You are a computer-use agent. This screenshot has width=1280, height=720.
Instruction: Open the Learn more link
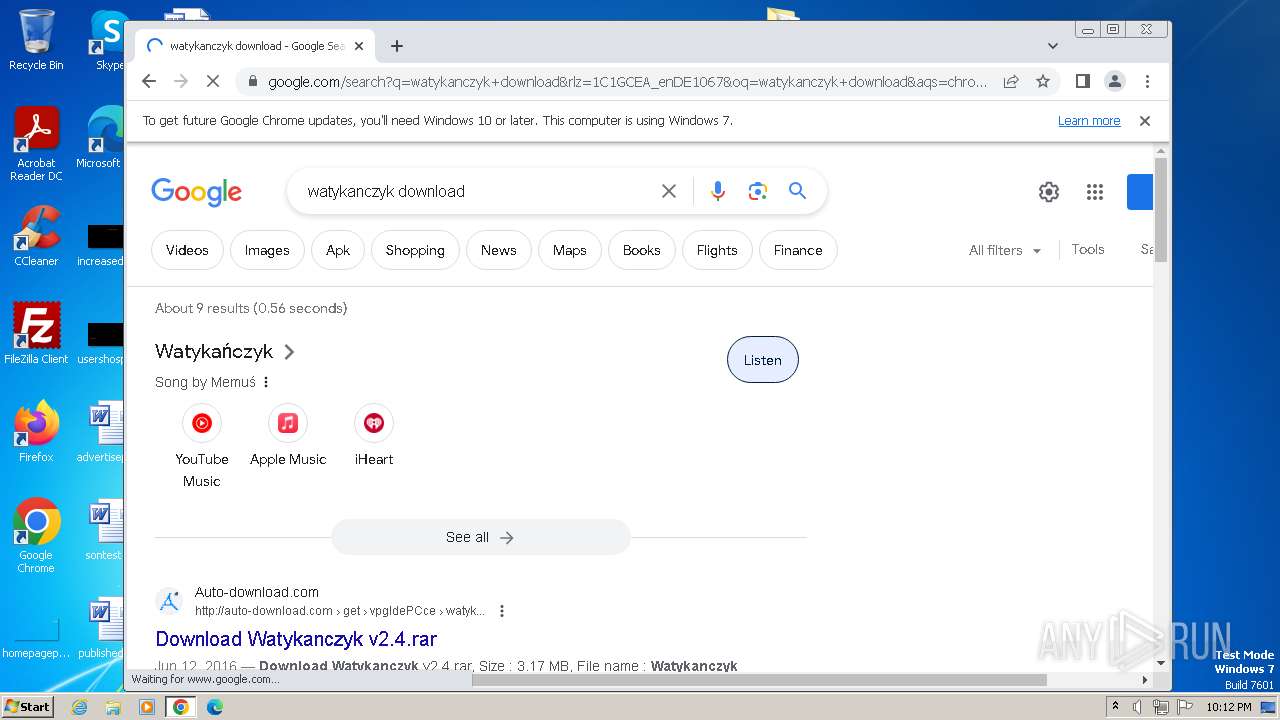[1089, 121]
